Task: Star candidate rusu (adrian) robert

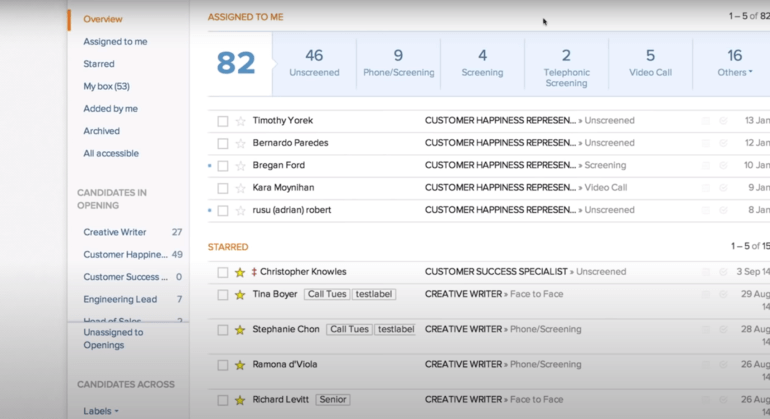Action: click(x=241, y=211)
